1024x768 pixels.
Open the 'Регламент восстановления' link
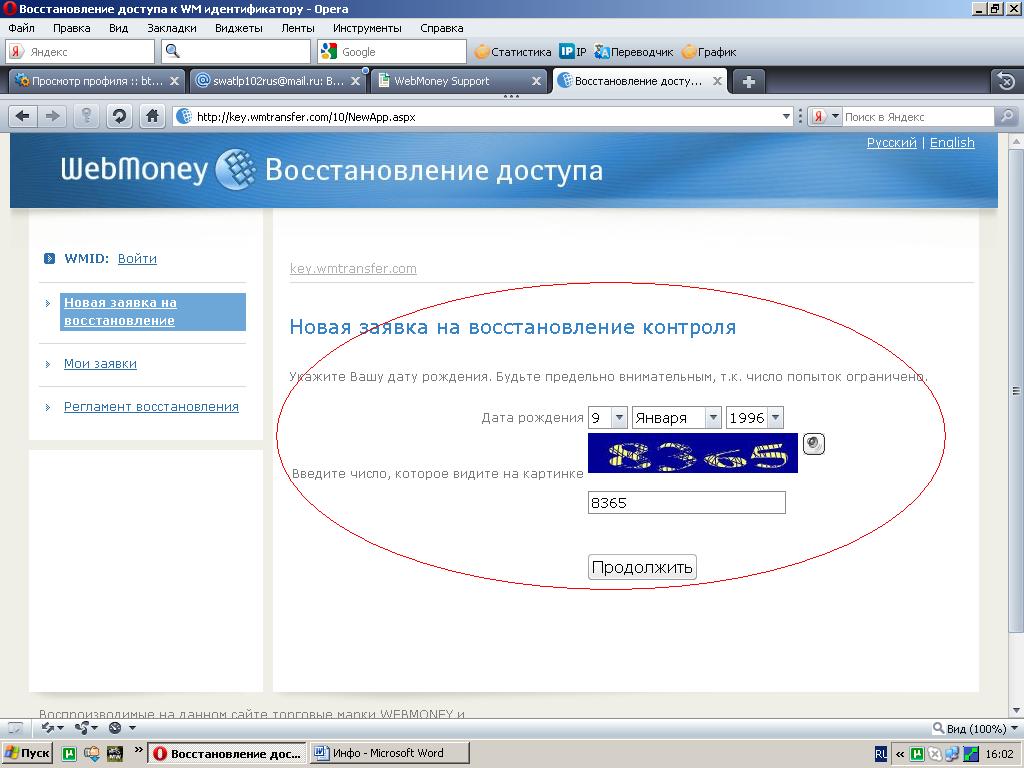pyautogui.click(x=151, y=407)
